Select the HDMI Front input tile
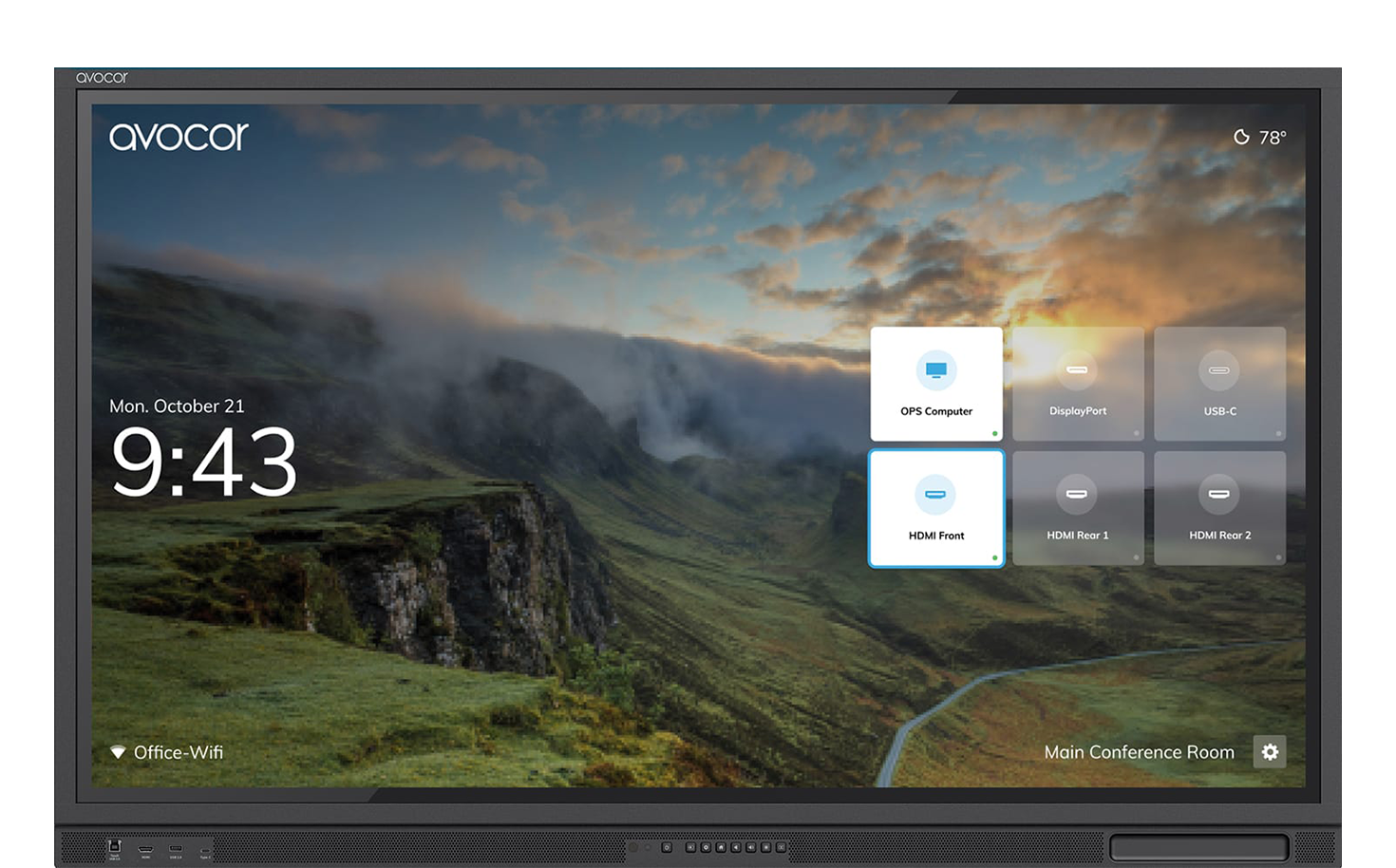The height and width of the screenshot is (868, 1396). pyautogui.click(x=936, y=508)
